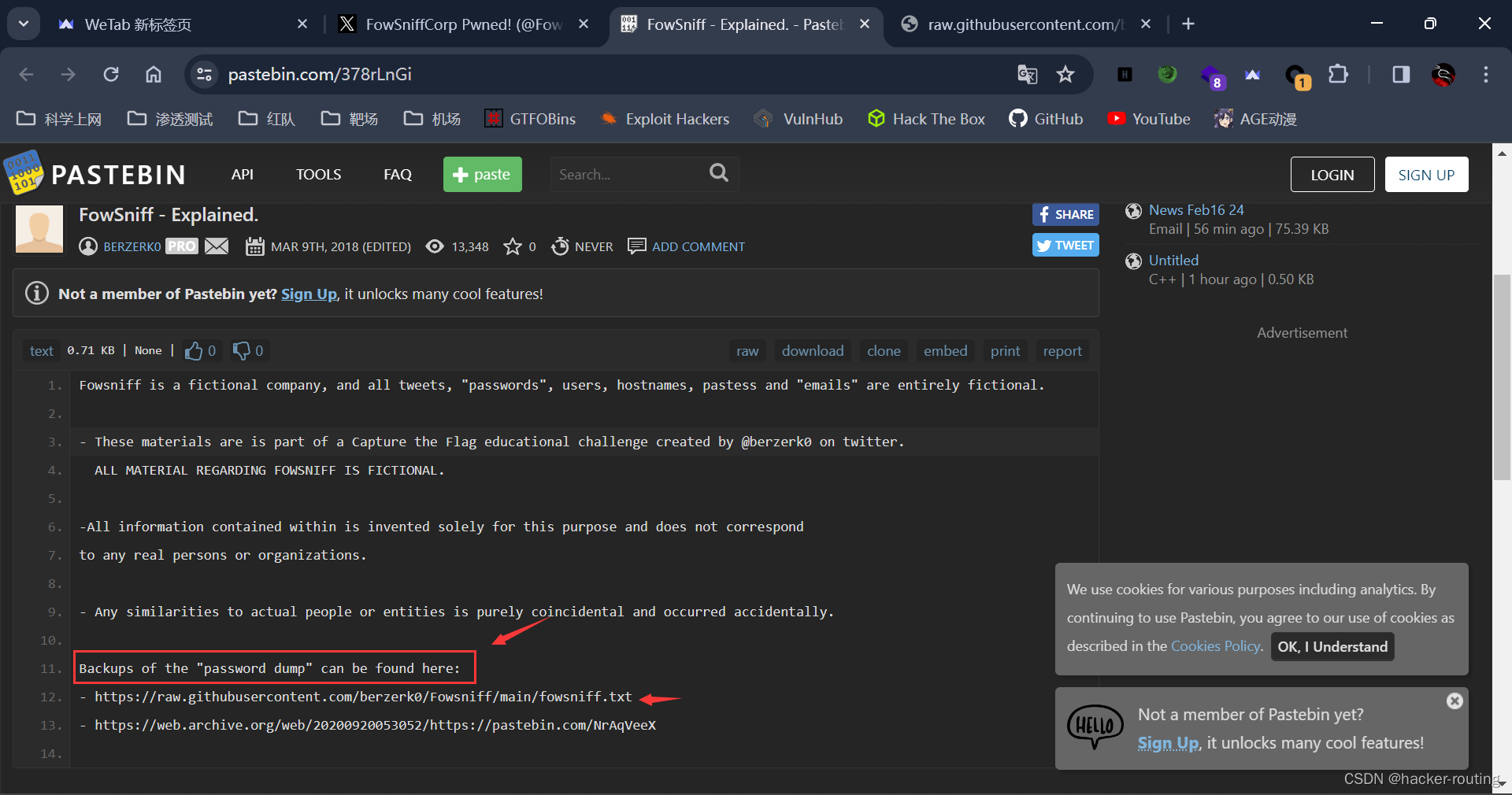Bookmark this page with the star
Image resolution: width=1512 pixels, height=795 pixels.
pyautogui.click(x=1065, y=74)
